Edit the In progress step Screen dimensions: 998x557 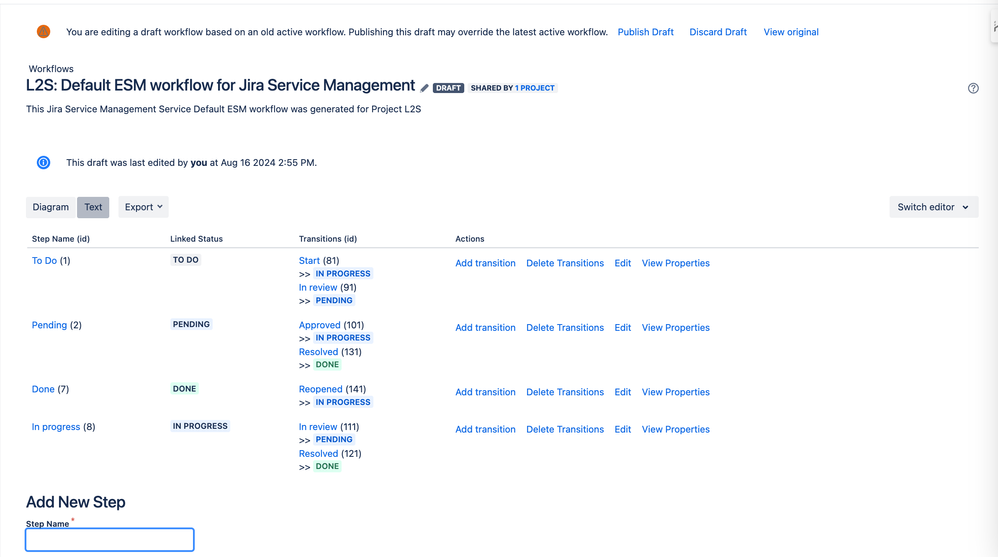[x=622, y=429]
